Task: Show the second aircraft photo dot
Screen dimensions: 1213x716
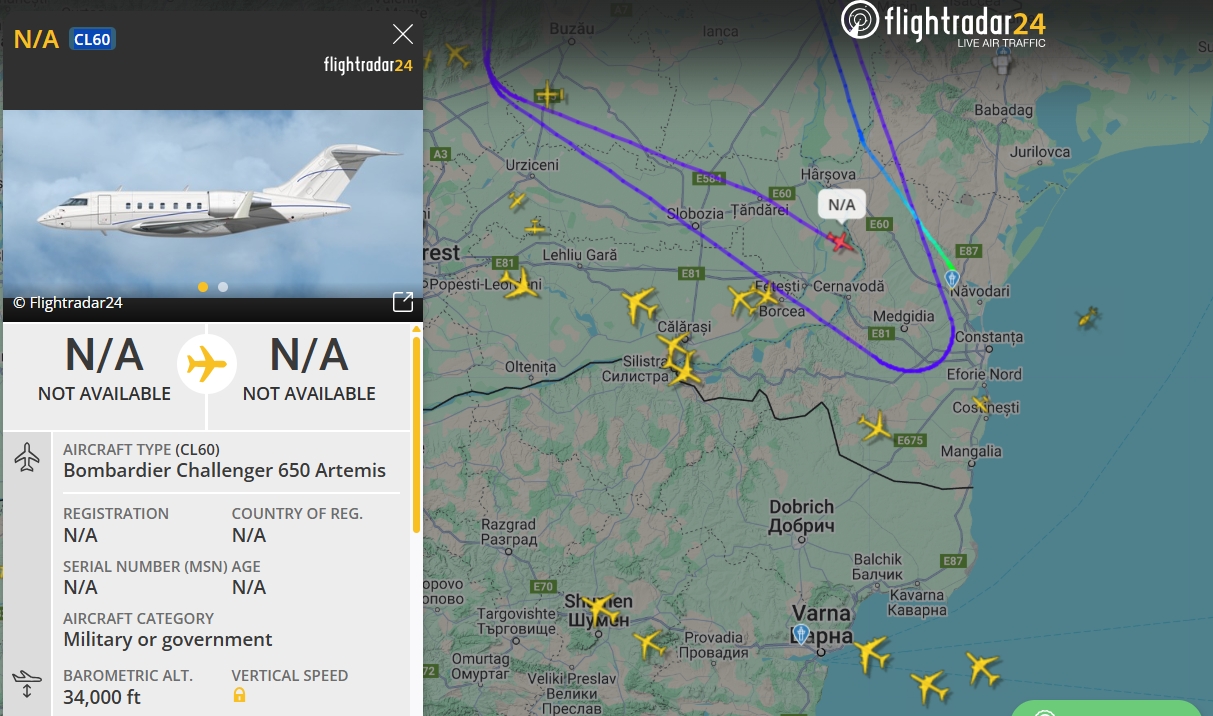Action: click(x=223, y=287)
